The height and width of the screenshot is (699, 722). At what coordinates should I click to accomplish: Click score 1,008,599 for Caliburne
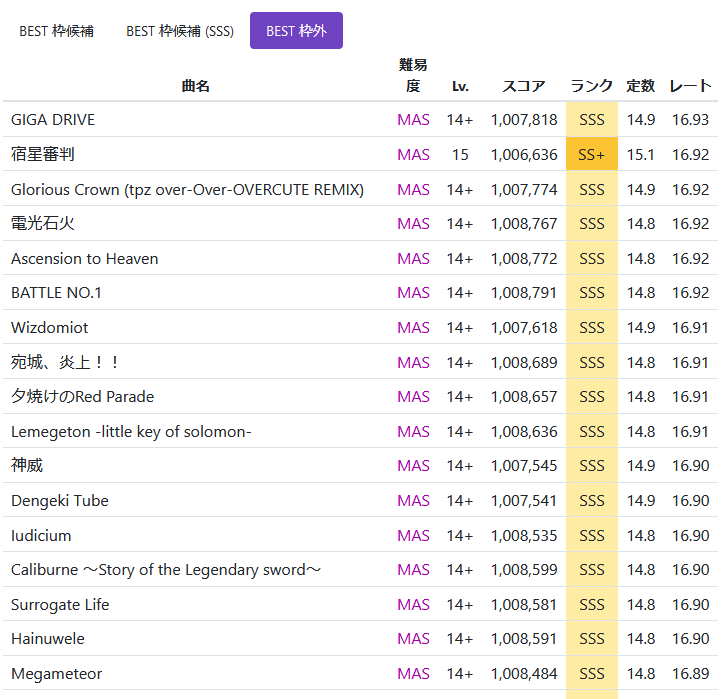pyautogui.click(x=524, y=570)
